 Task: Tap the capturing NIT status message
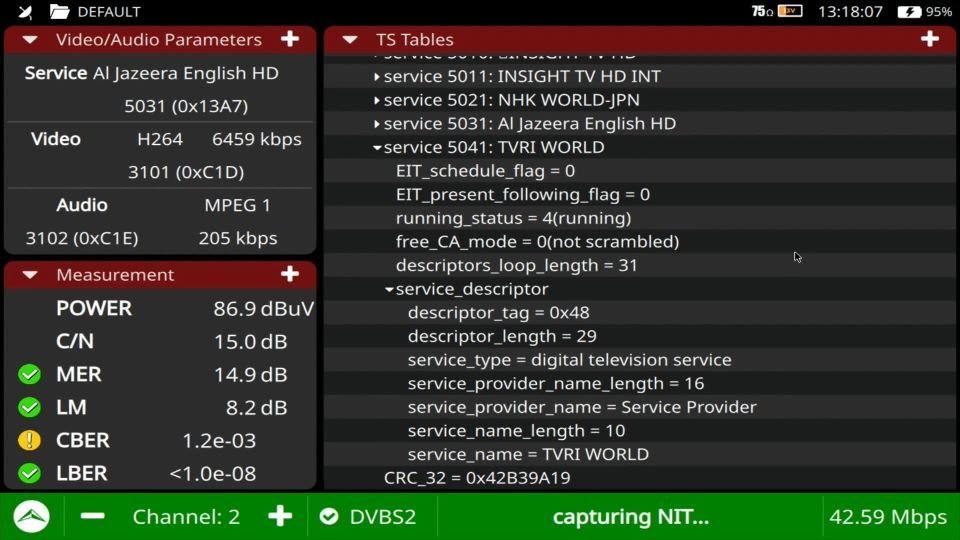click(x=631, y=517)
